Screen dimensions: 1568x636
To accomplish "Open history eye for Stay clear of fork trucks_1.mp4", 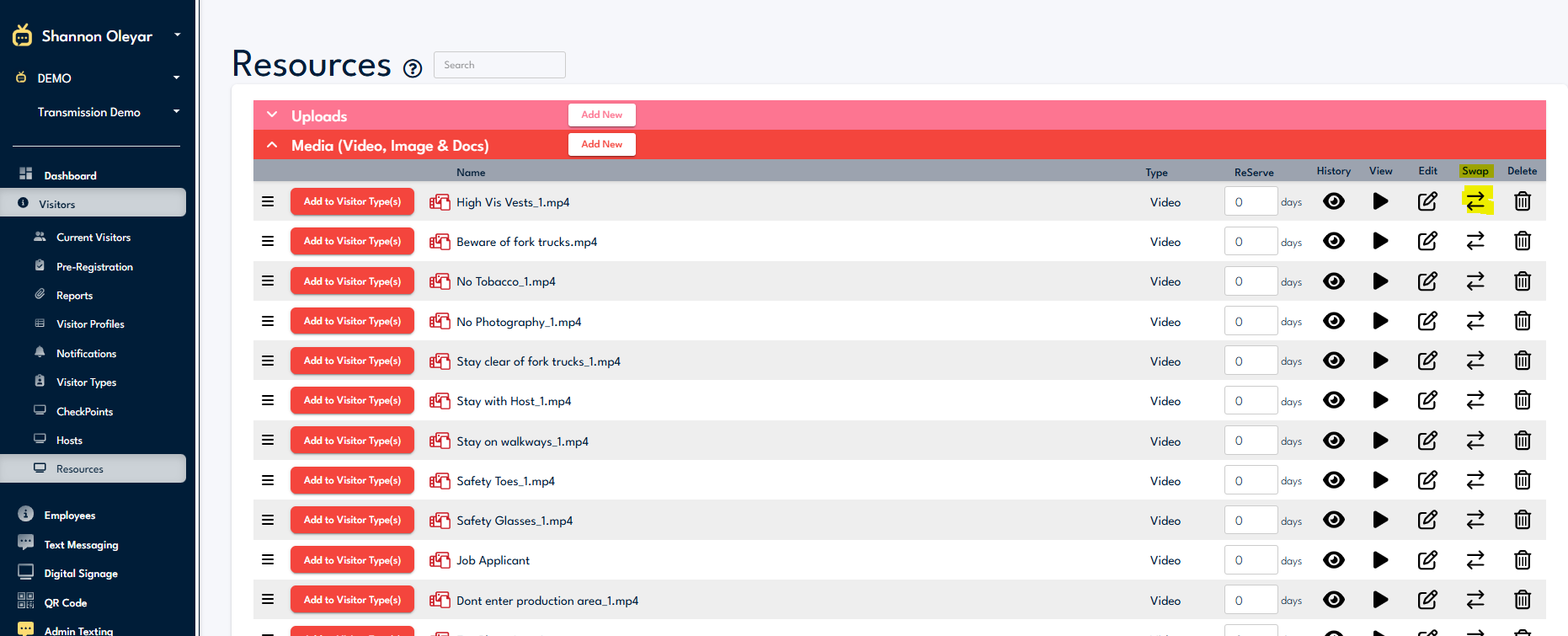I will 1334,361.
